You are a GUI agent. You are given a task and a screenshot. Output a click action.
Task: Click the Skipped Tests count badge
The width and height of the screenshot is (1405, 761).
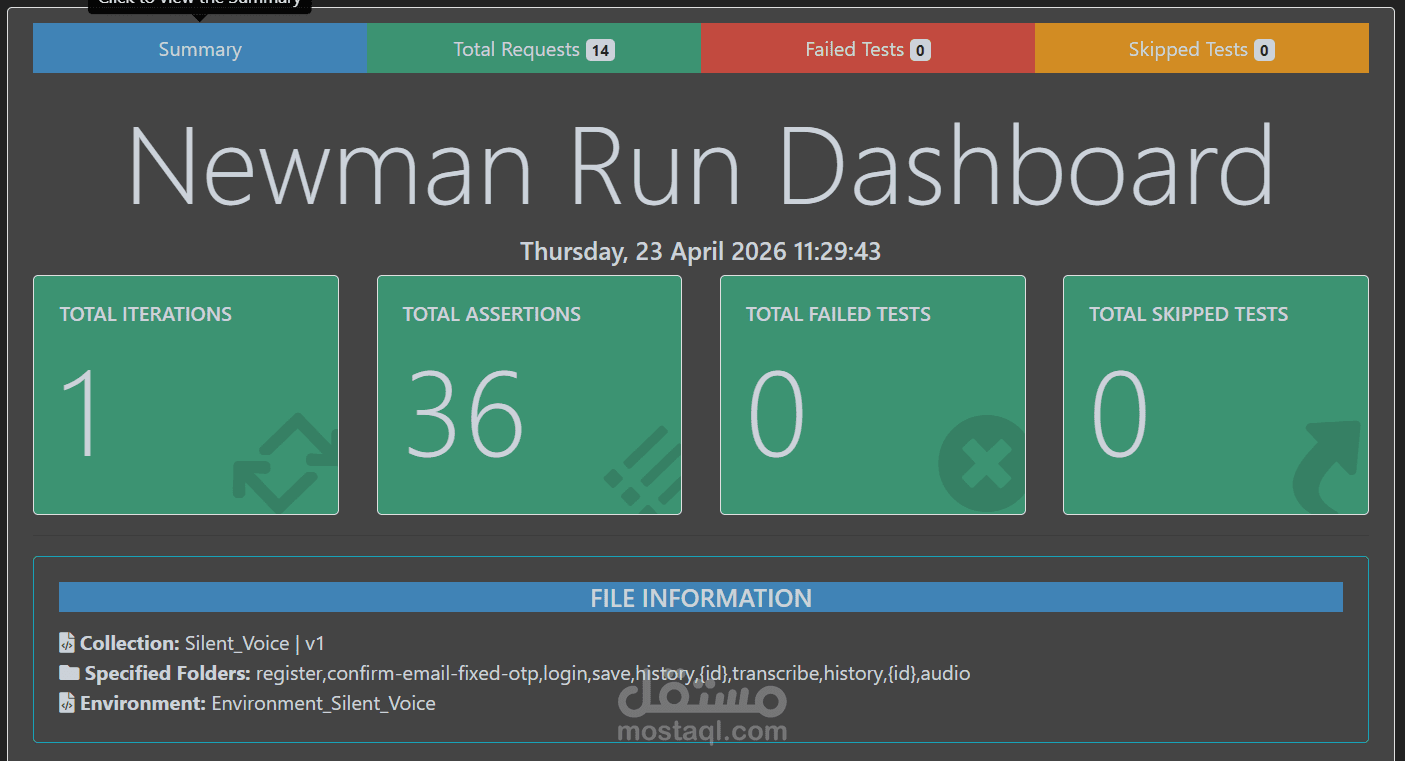click(1264, 50)
